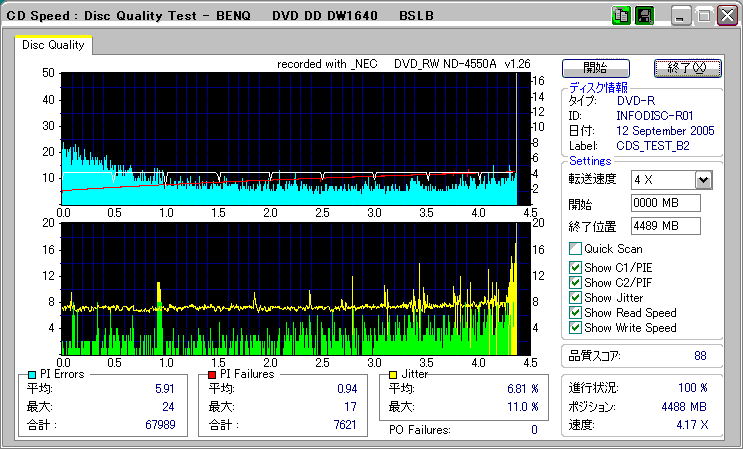This screenshot has width=743, height=449.
Task: Click the 終了位置 field showing 4489 MB
Action: click(665, 225)
